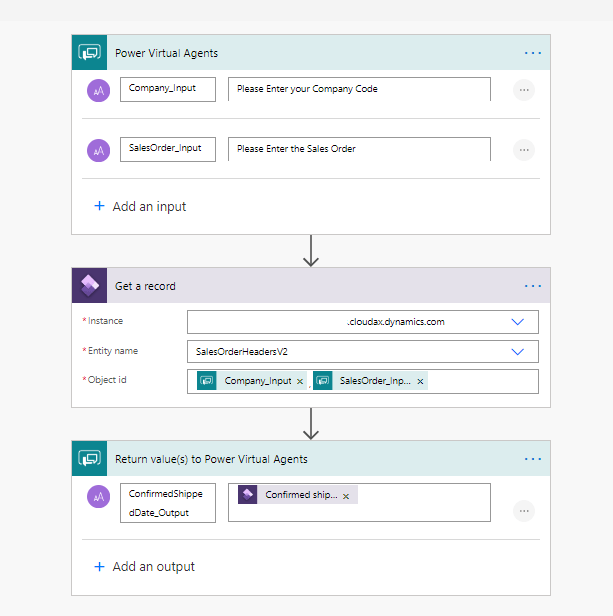613x616 pixels.
Task: Remove the Confirmed ship token from output
Action: pos(346,496)
